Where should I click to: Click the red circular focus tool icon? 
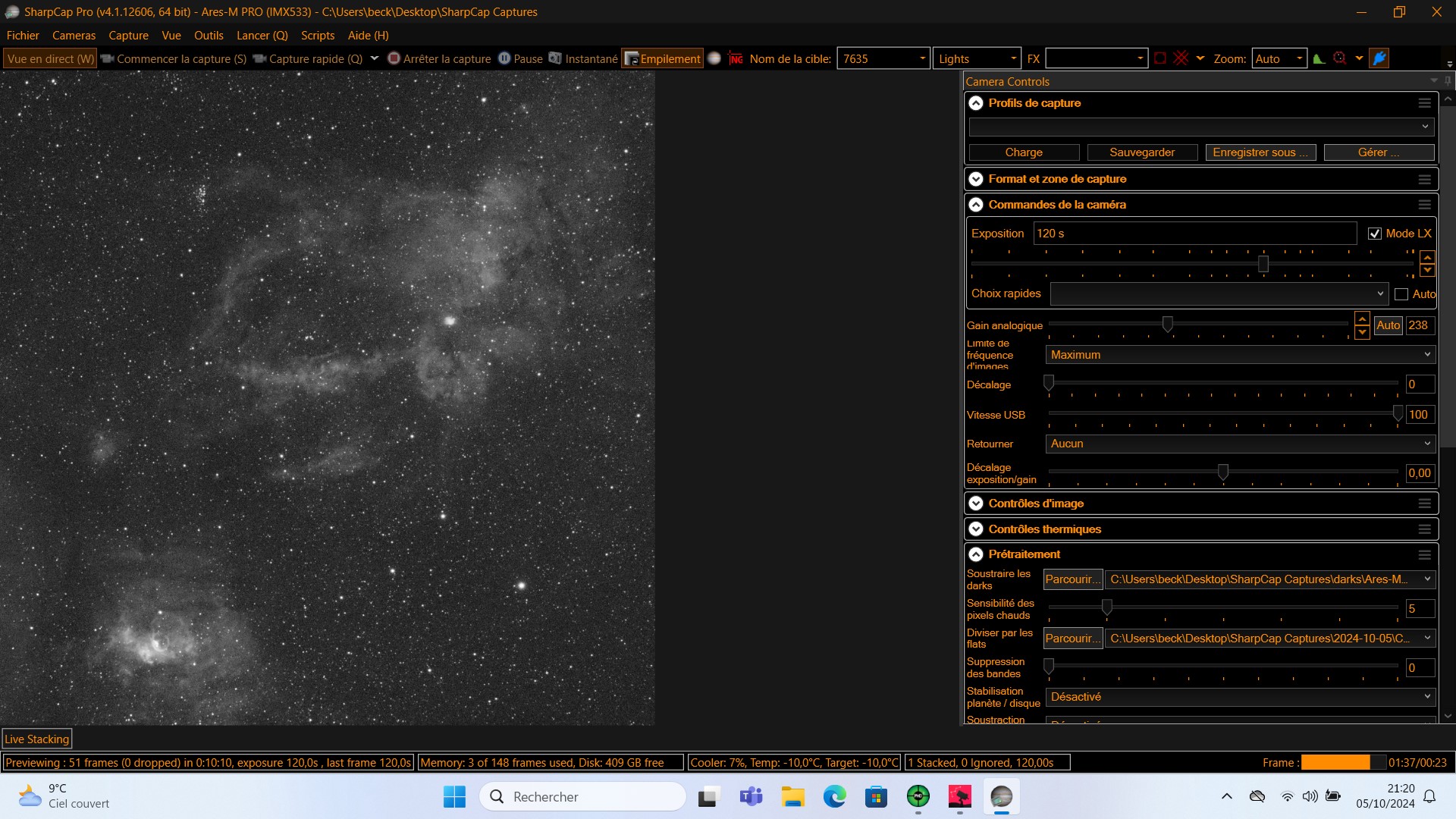point(1340,58)
